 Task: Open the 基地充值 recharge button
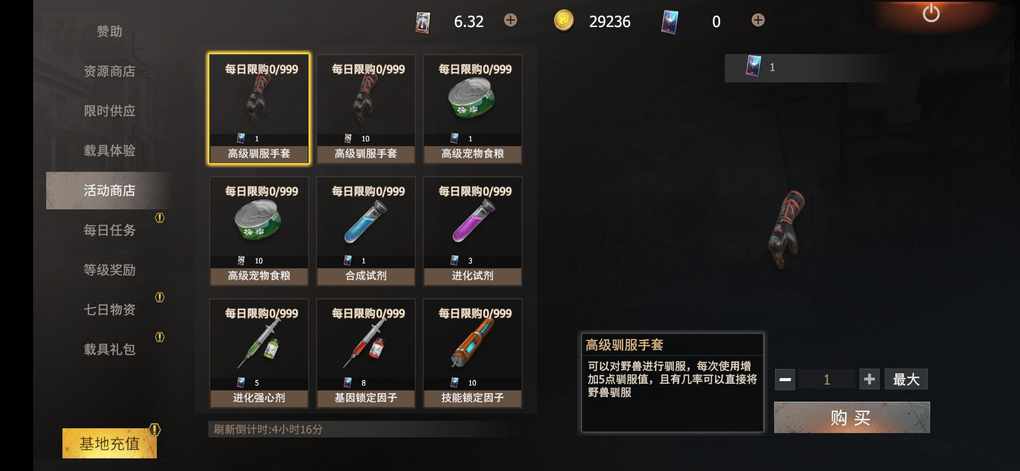[109, 444]
